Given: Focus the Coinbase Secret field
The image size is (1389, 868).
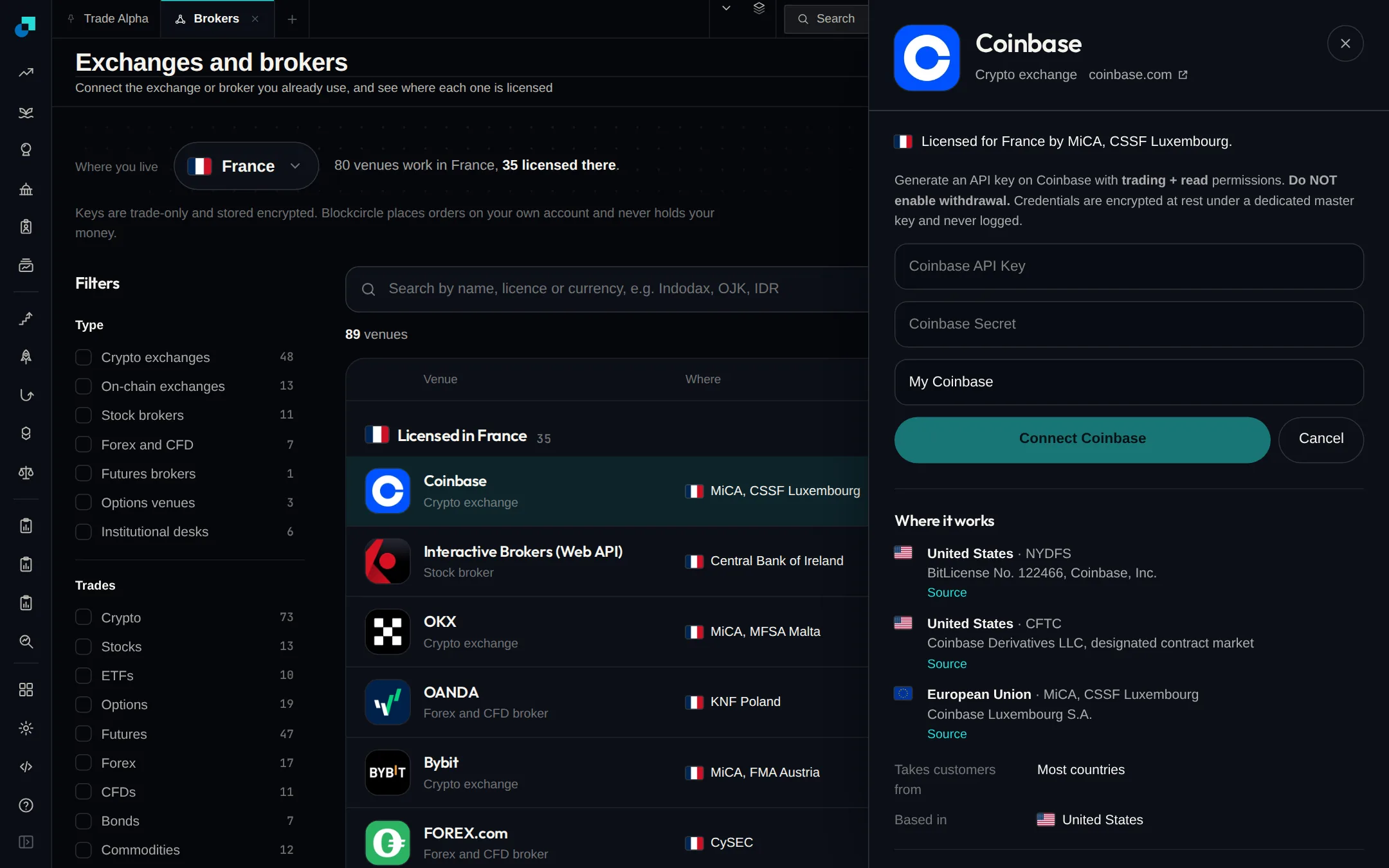Looking at the screenshot, I should pyautogui.click(x=1129, y=324).
